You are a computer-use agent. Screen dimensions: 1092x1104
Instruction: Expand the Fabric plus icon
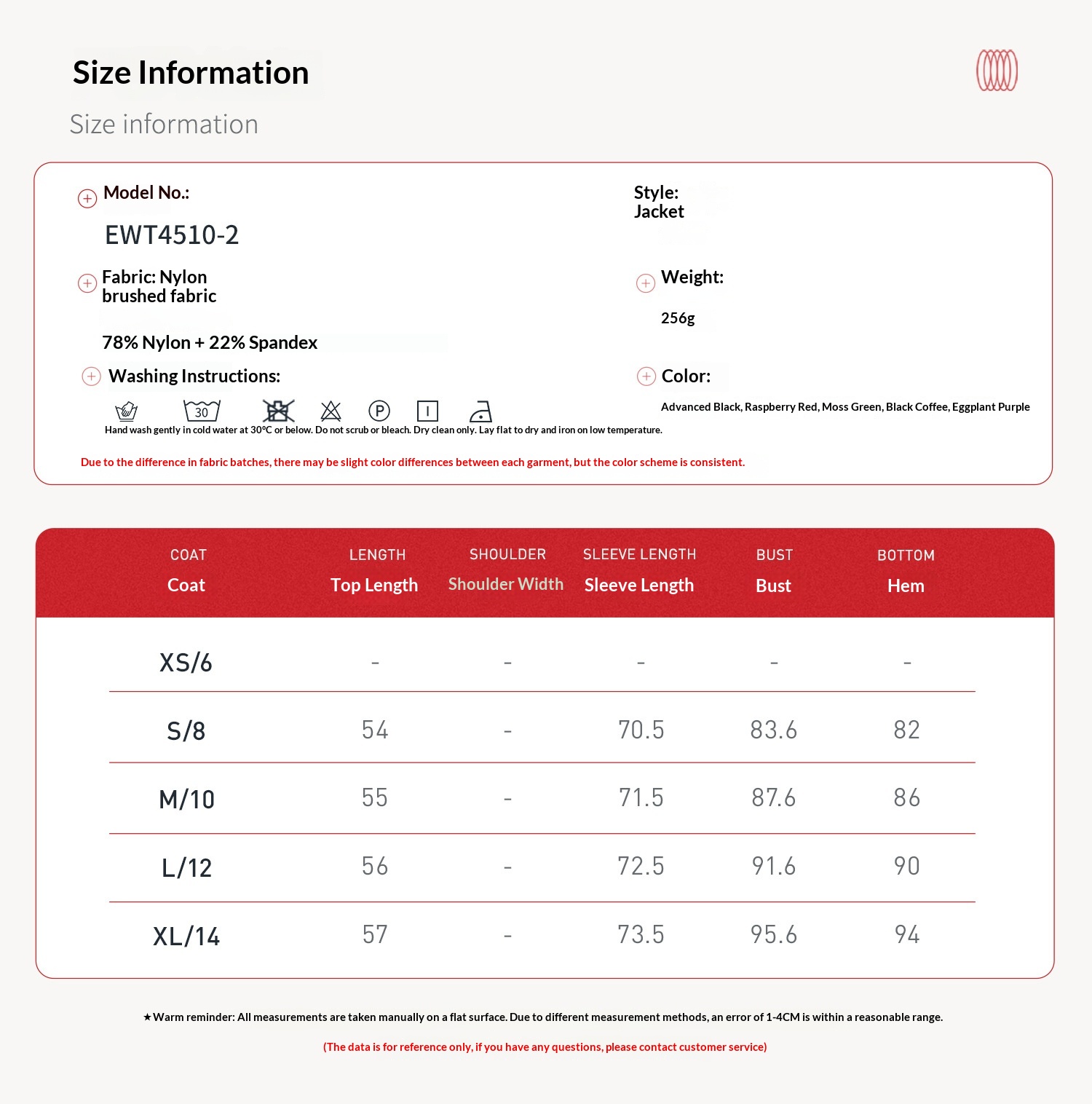pyautogui.click(x=87, y=283)
